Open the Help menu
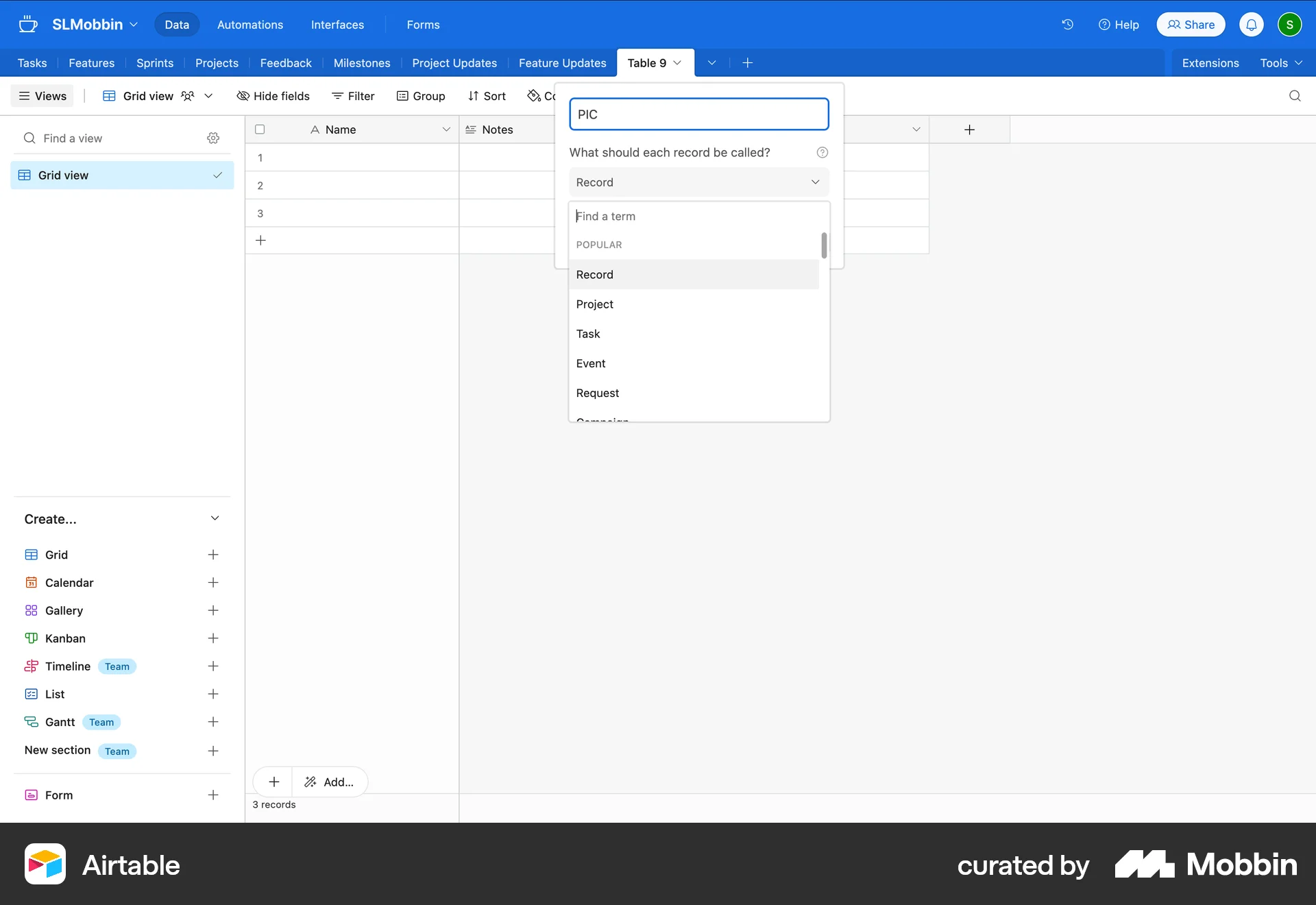This screenshot has height=905, width=1316. 1119,25
